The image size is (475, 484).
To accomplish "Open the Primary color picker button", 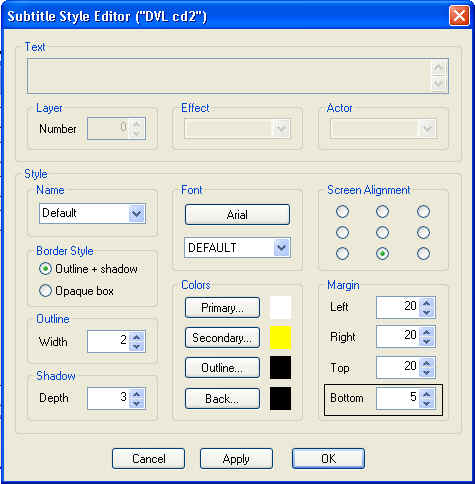I will point(222,308).
